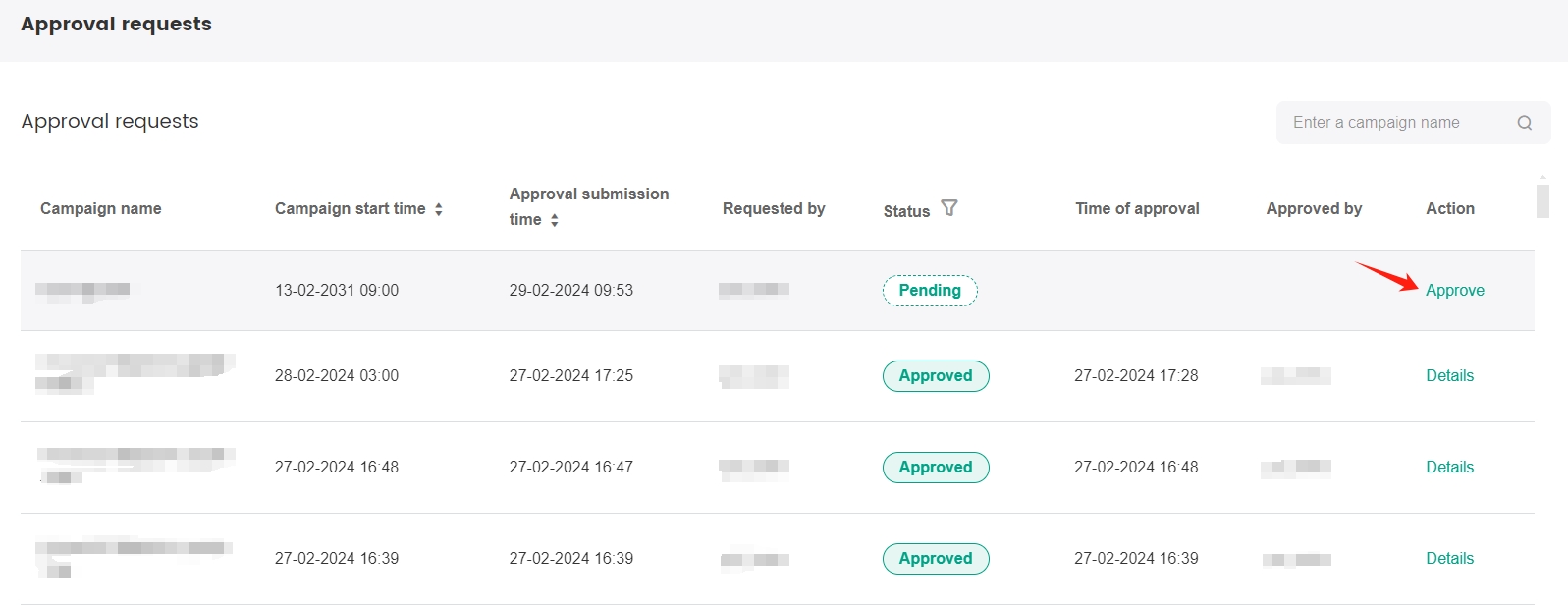Viewport: 1568px width, 611px height.
Task: Click the Action column header
Action: click(1450, 209)
